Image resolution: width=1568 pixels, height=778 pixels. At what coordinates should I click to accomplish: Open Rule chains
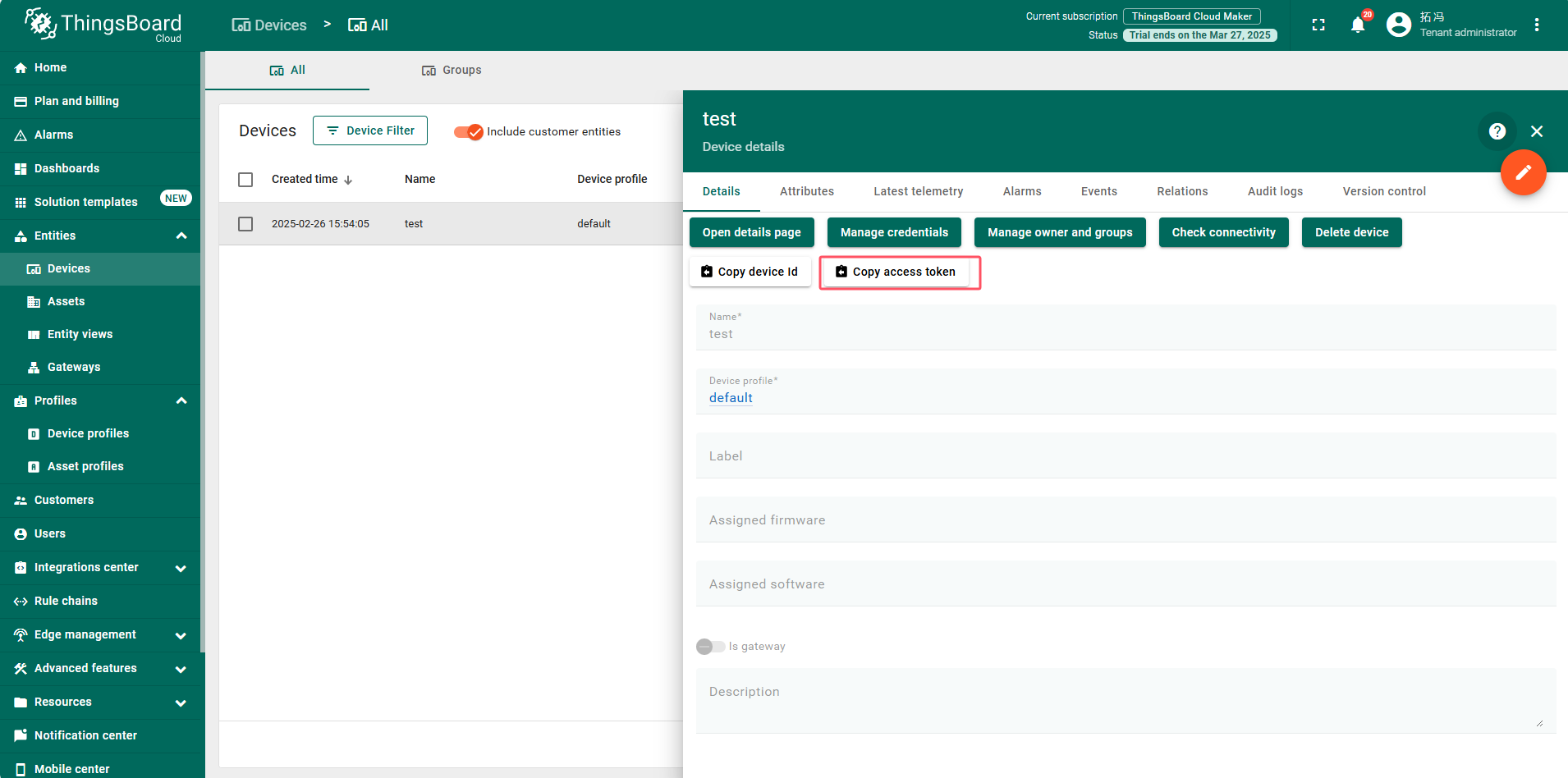pyautogui.click(x=100, y=601)
